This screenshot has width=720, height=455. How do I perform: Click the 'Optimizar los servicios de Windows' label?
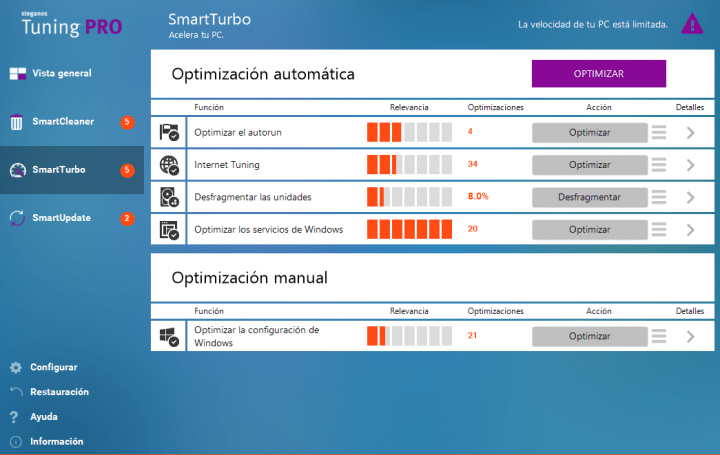pos(269,230)
